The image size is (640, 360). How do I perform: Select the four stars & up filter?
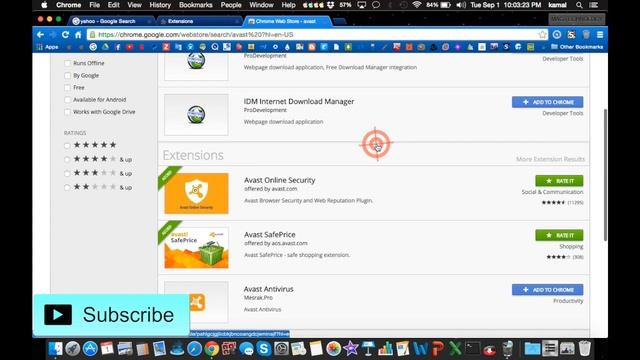tap(67, 160)
